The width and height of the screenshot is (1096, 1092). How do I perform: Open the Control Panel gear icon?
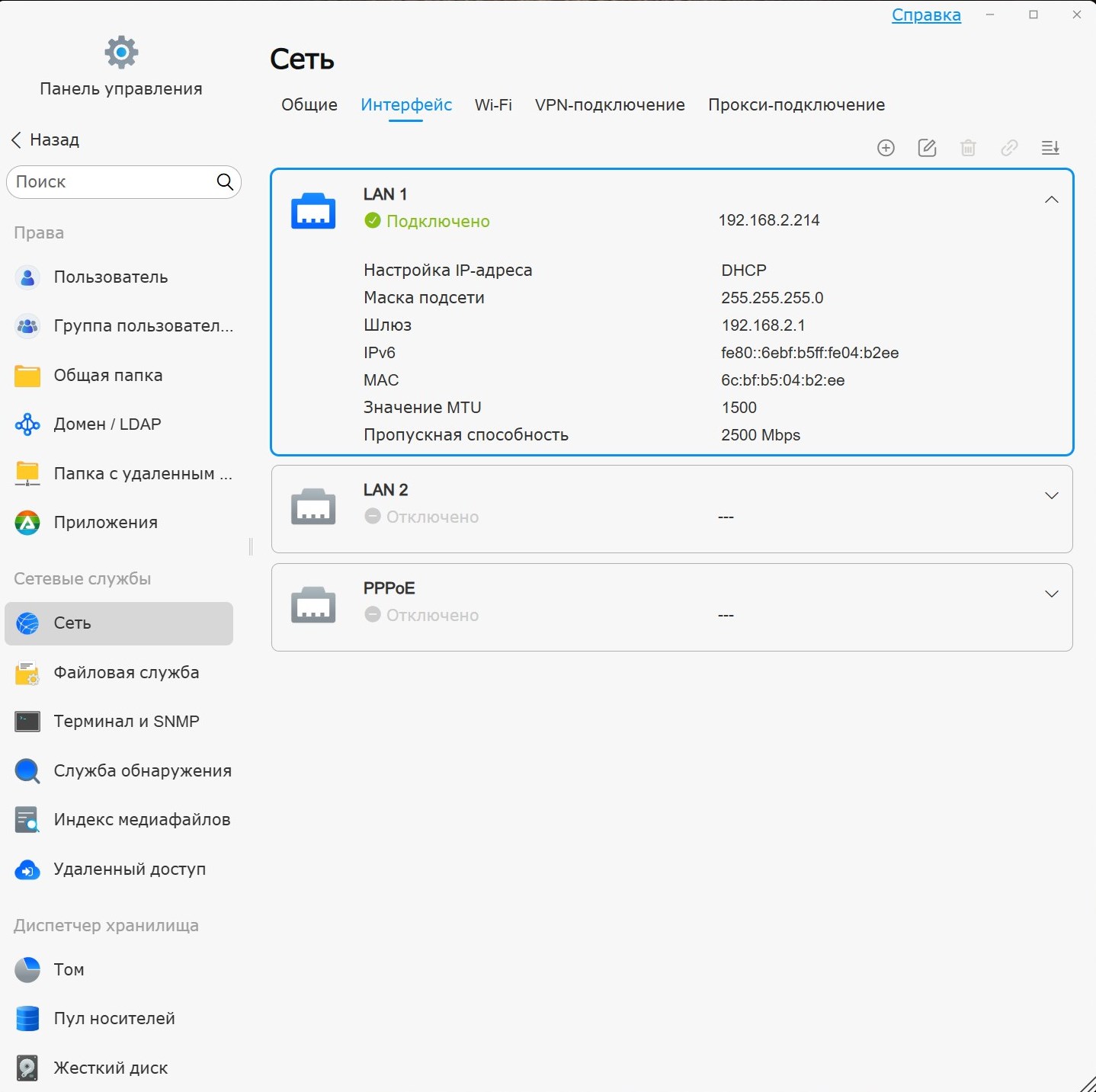pyautogui.click(x=121, y=52)
